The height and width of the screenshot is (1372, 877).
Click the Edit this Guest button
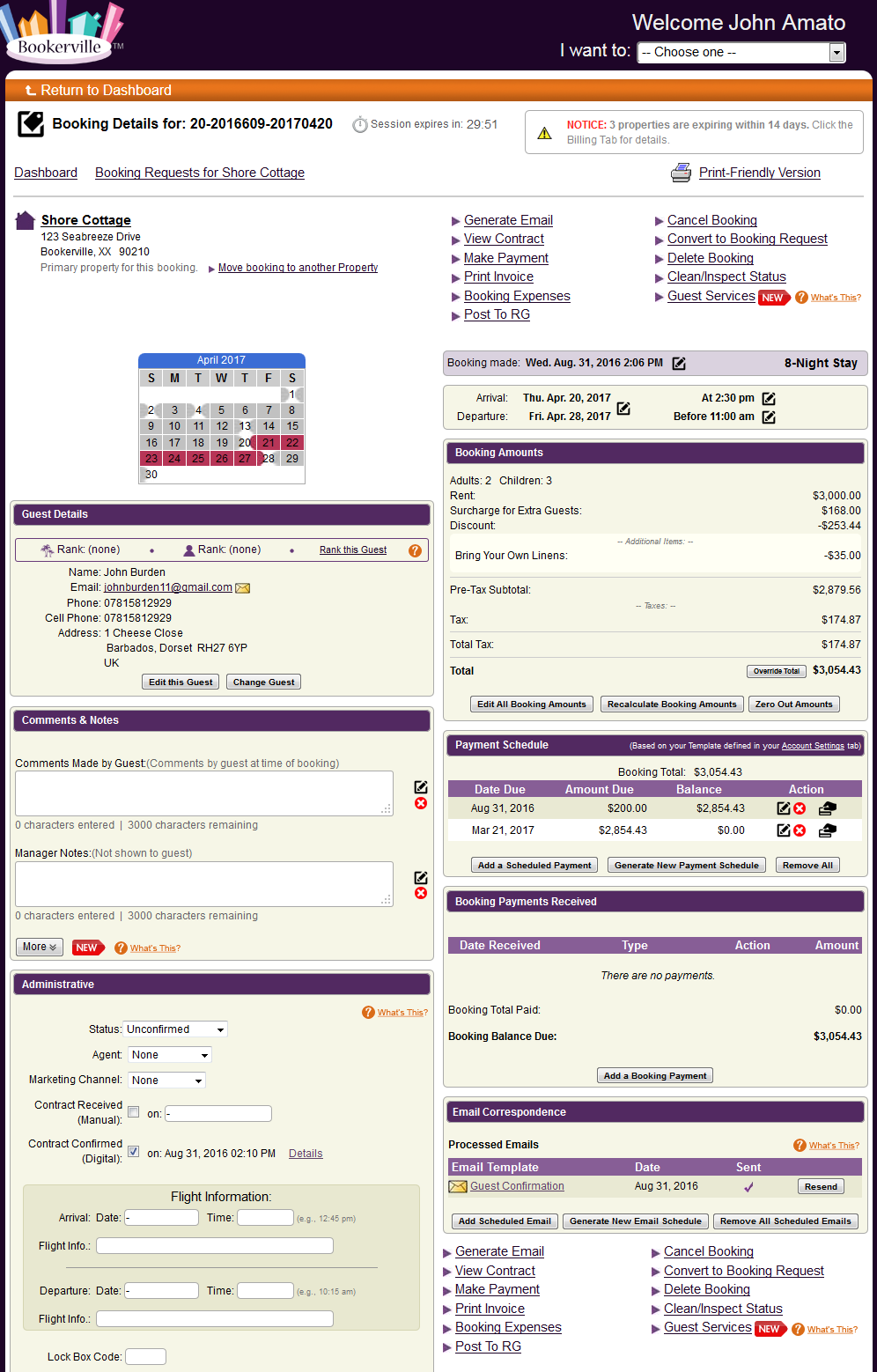(x=181, y=682)
